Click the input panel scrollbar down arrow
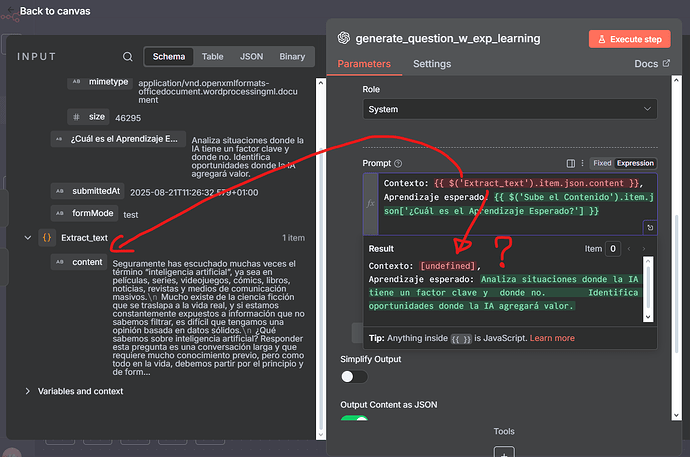Image resolution: width=690 pixels, height=457 pixels. click(321, 435)
